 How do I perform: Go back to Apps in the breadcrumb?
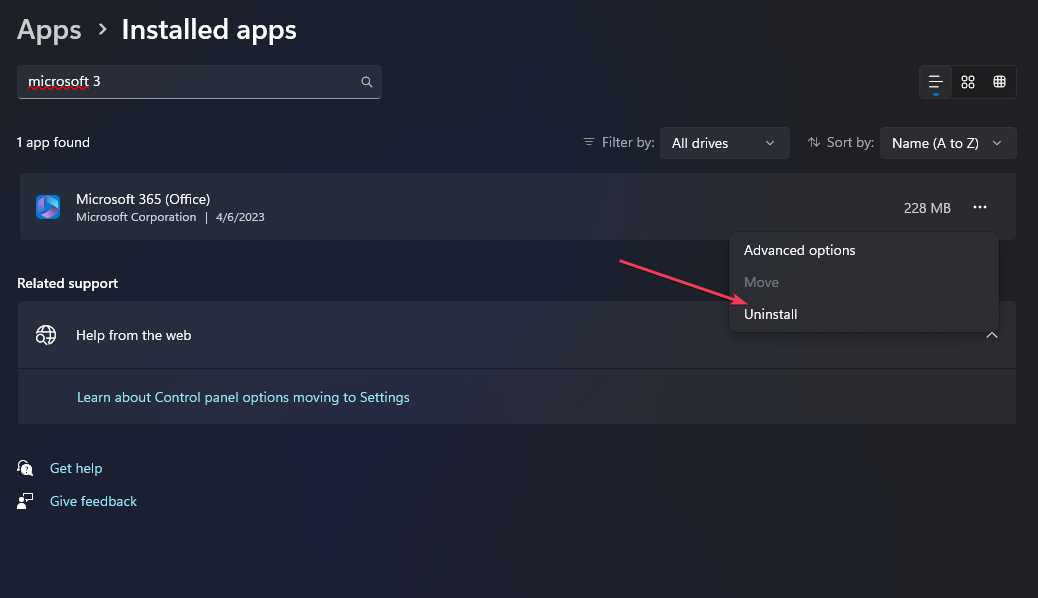point(49,30)
